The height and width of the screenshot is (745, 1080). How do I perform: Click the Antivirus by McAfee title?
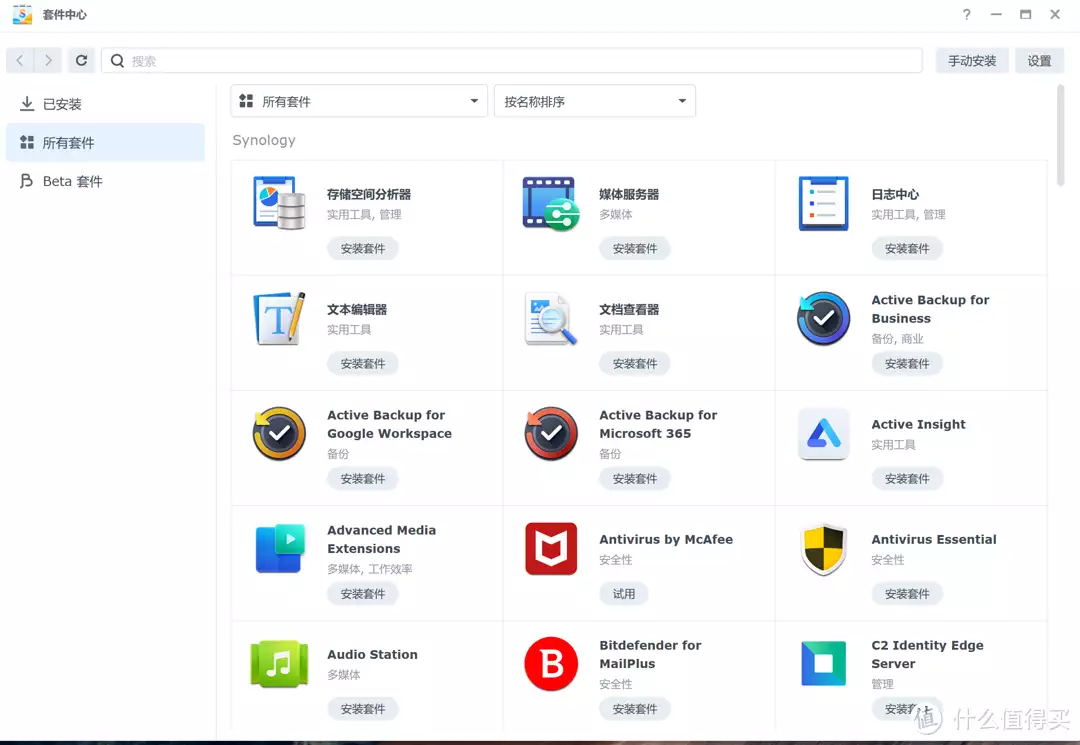pyautogui.click(x=665, y=539)
